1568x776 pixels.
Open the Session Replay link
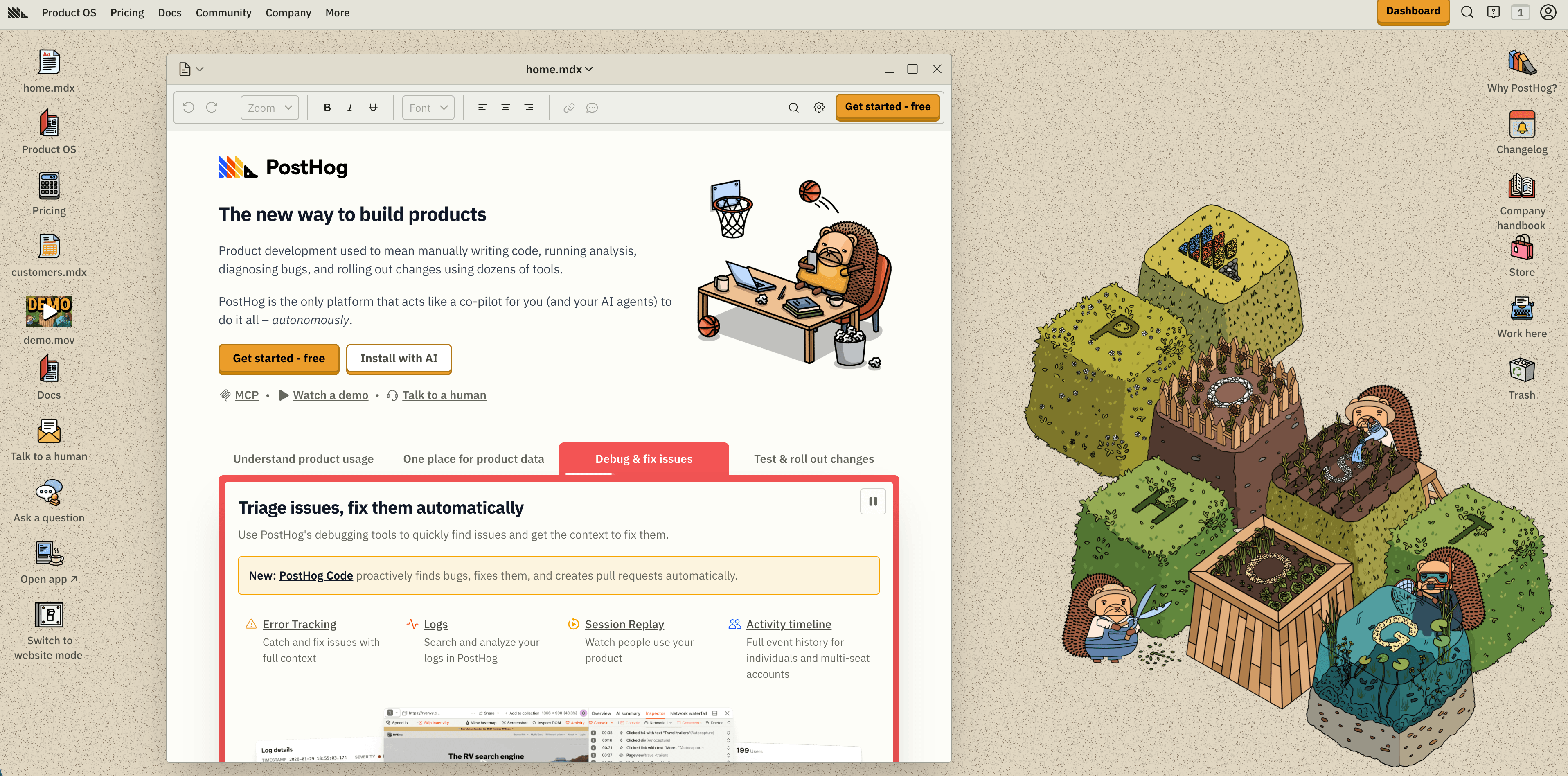pos(624,625)
